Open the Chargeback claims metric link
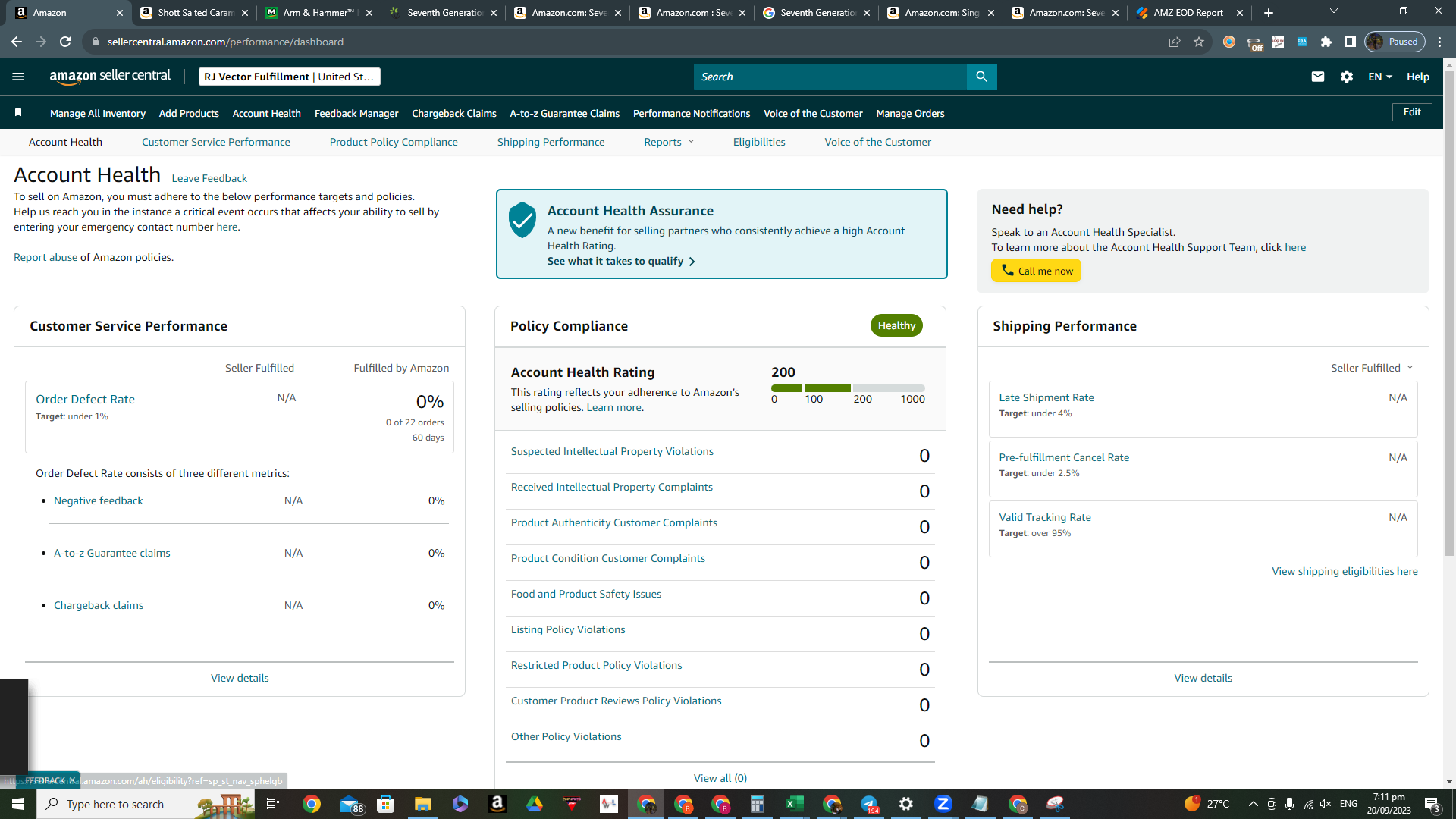 click(x=98, y=605)
